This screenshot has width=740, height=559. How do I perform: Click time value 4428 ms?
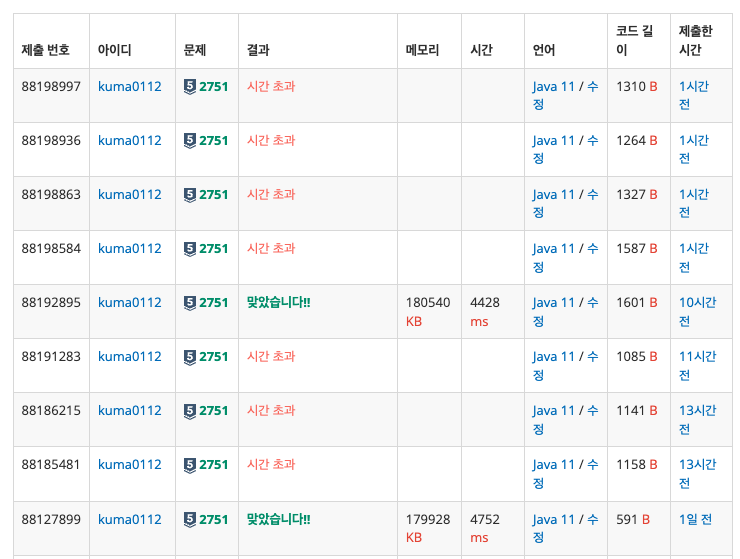485,312
